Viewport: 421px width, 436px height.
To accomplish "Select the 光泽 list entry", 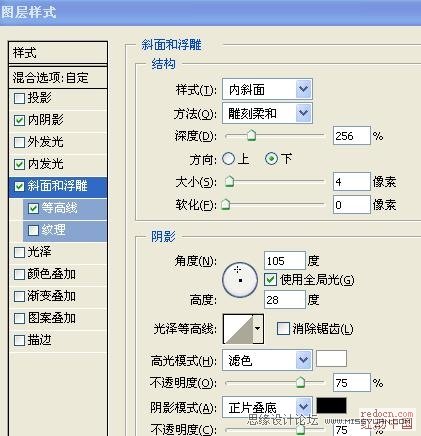I will coord(58,252).
